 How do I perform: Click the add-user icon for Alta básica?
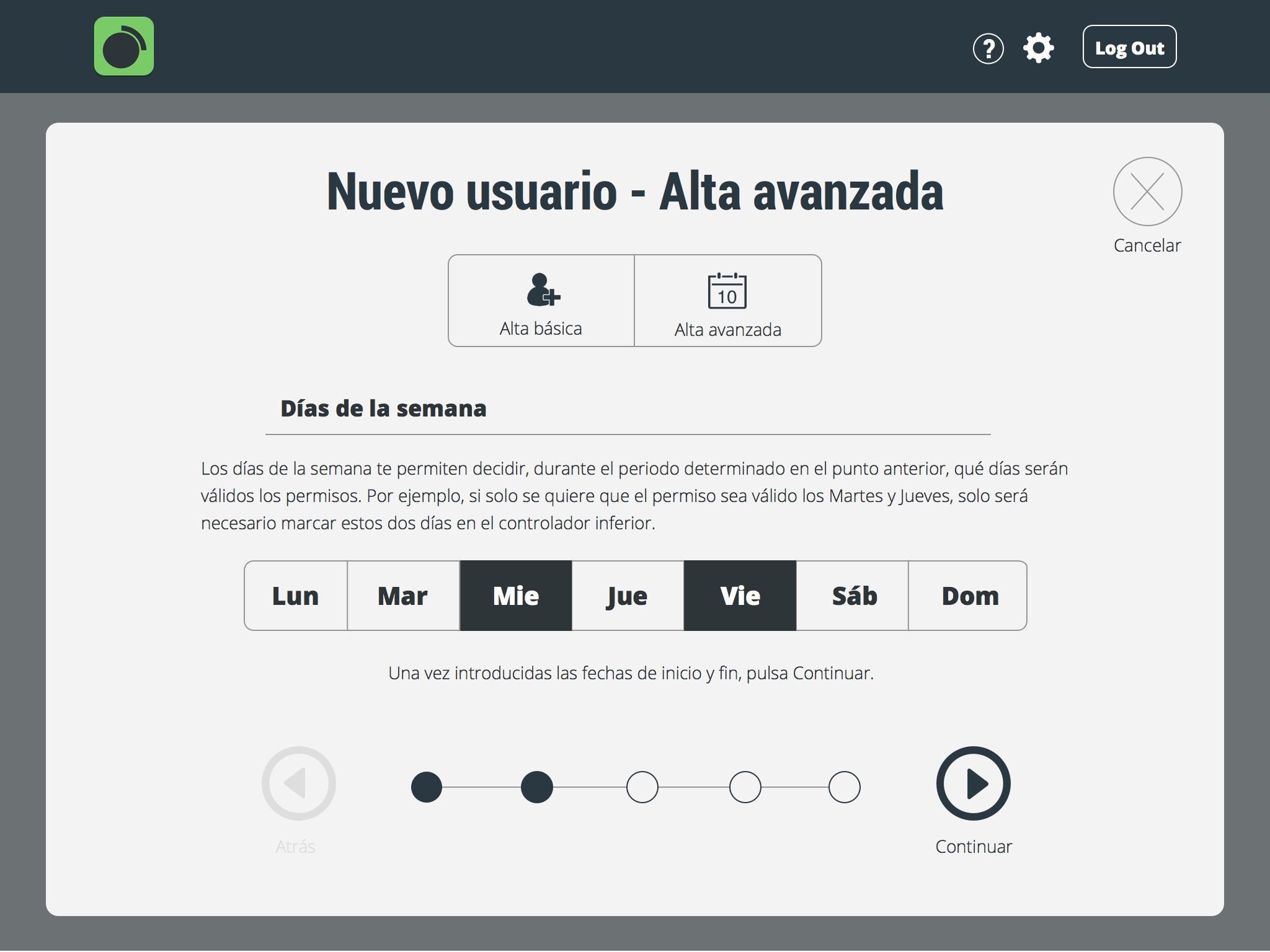pyautogui.click(x=543, y=289)
